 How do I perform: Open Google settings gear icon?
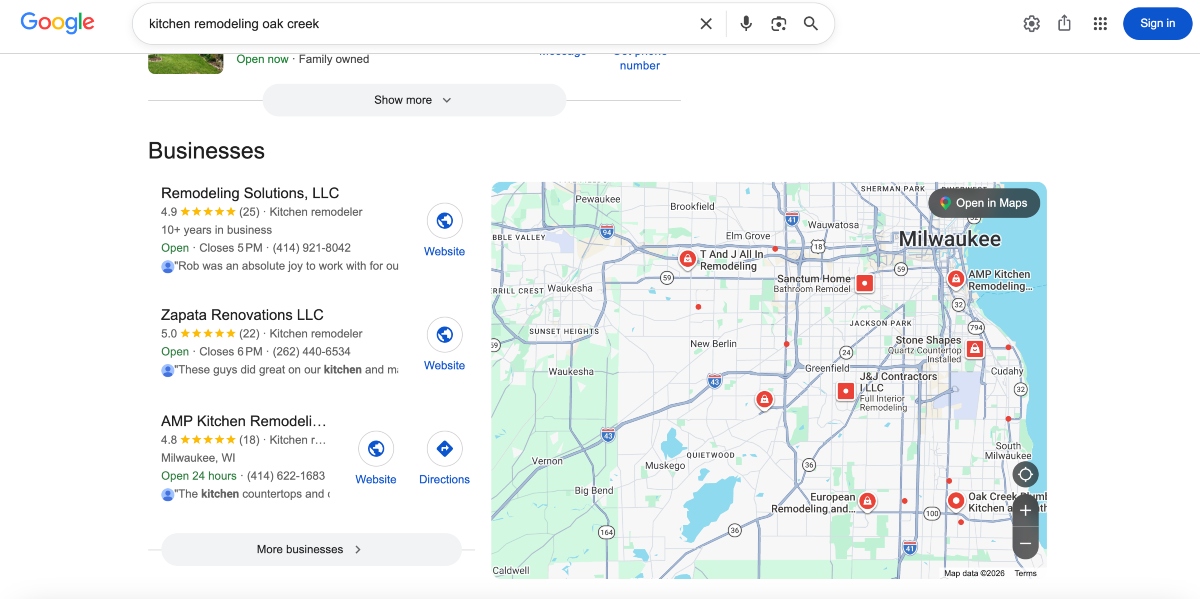(x=1032, y=24)
